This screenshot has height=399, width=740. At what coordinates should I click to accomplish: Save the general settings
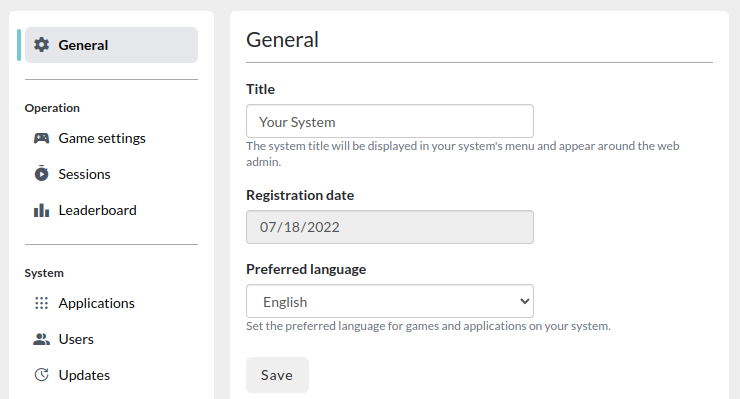tap(277, 375)
